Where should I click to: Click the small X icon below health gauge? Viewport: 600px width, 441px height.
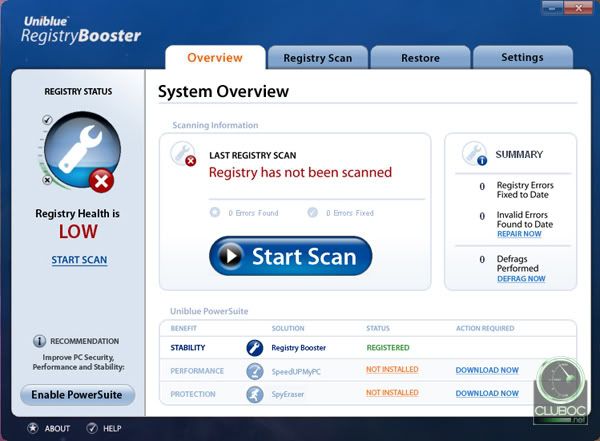point(47,180)
